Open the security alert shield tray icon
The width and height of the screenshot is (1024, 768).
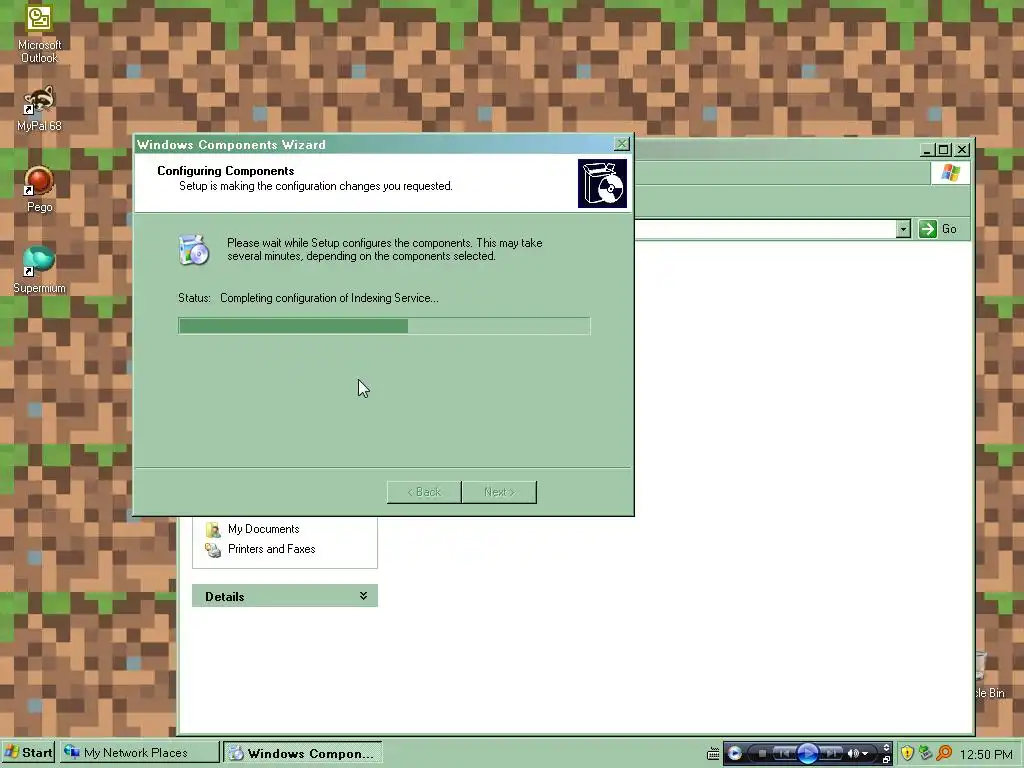[907, 754]
